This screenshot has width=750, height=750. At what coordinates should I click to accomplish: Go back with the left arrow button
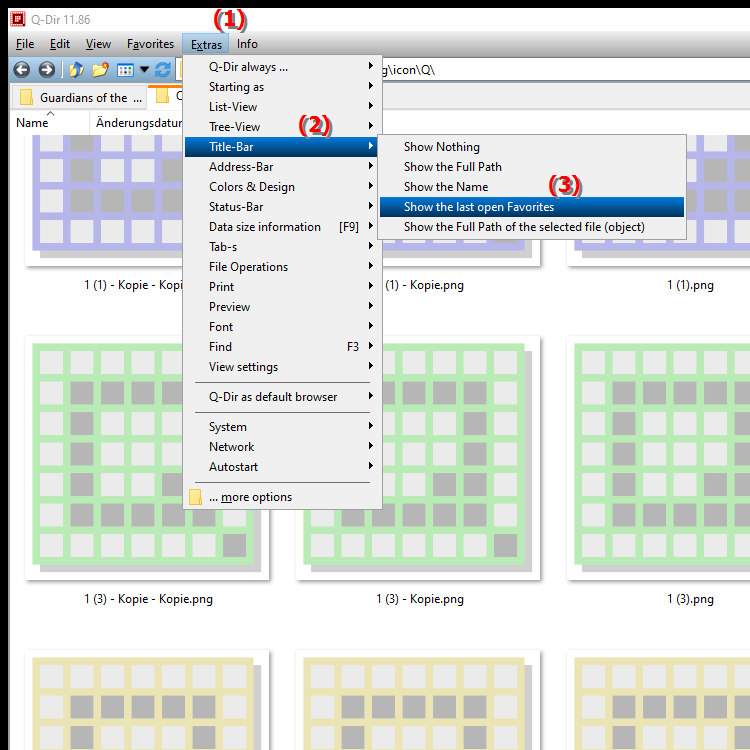pos(22,70)
